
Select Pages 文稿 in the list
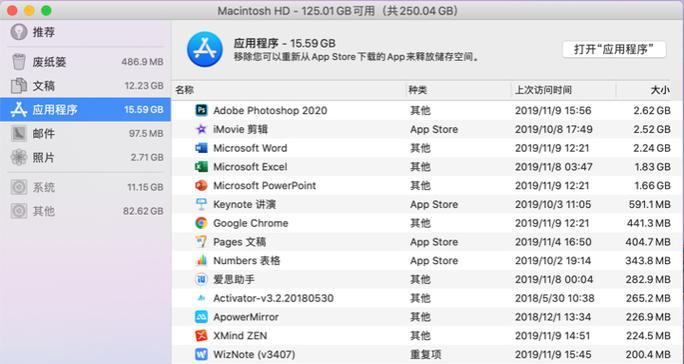[239, 242]
